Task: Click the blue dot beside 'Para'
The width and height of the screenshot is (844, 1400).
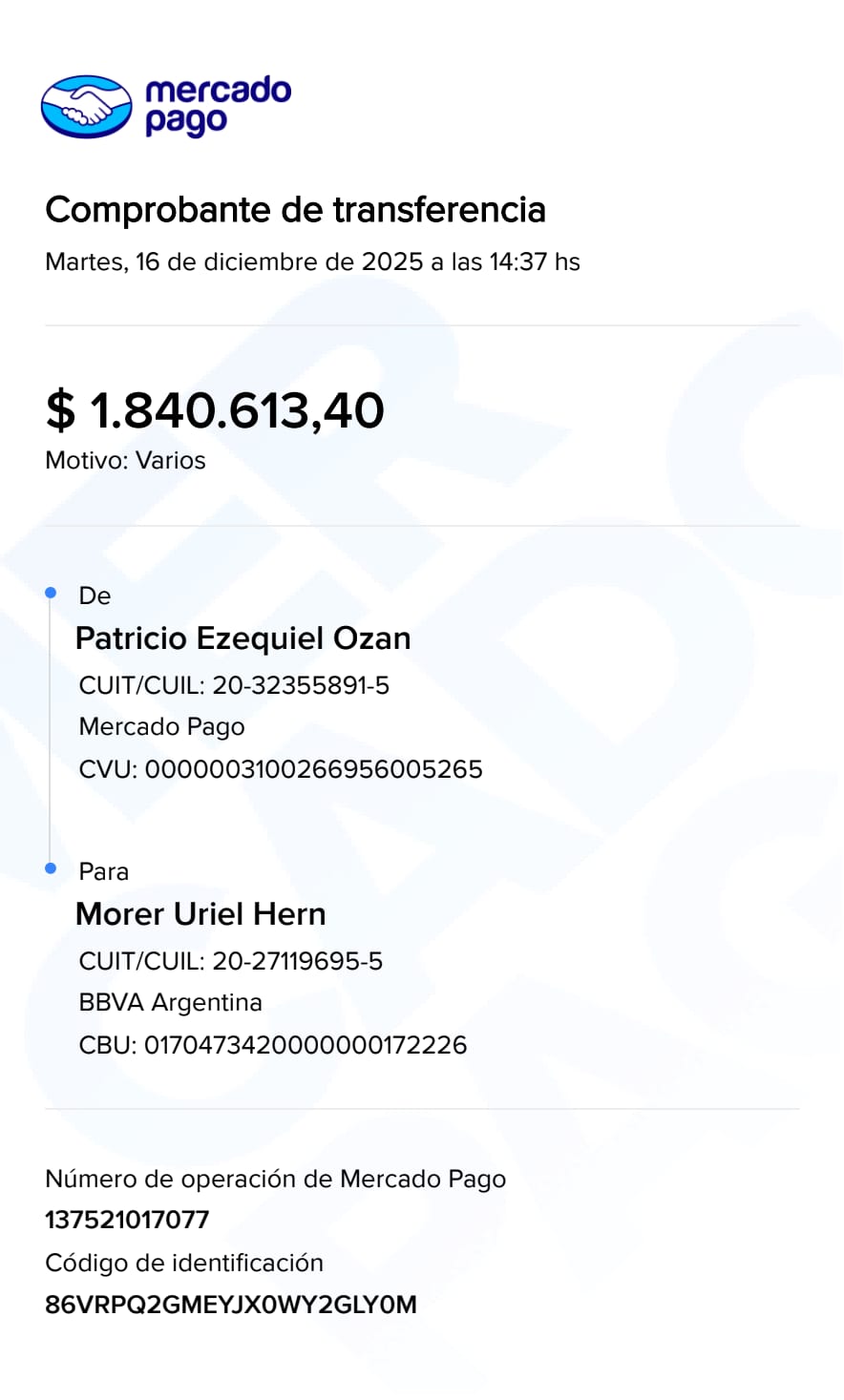Action: click(52, 868)
